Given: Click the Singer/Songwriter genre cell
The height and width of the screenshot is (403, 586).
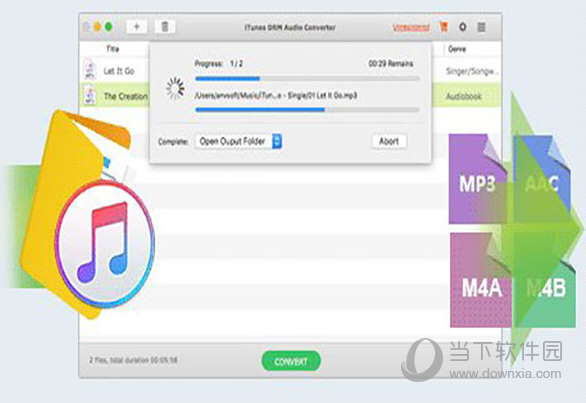Looking at the screenshot, I should [472, 71].
